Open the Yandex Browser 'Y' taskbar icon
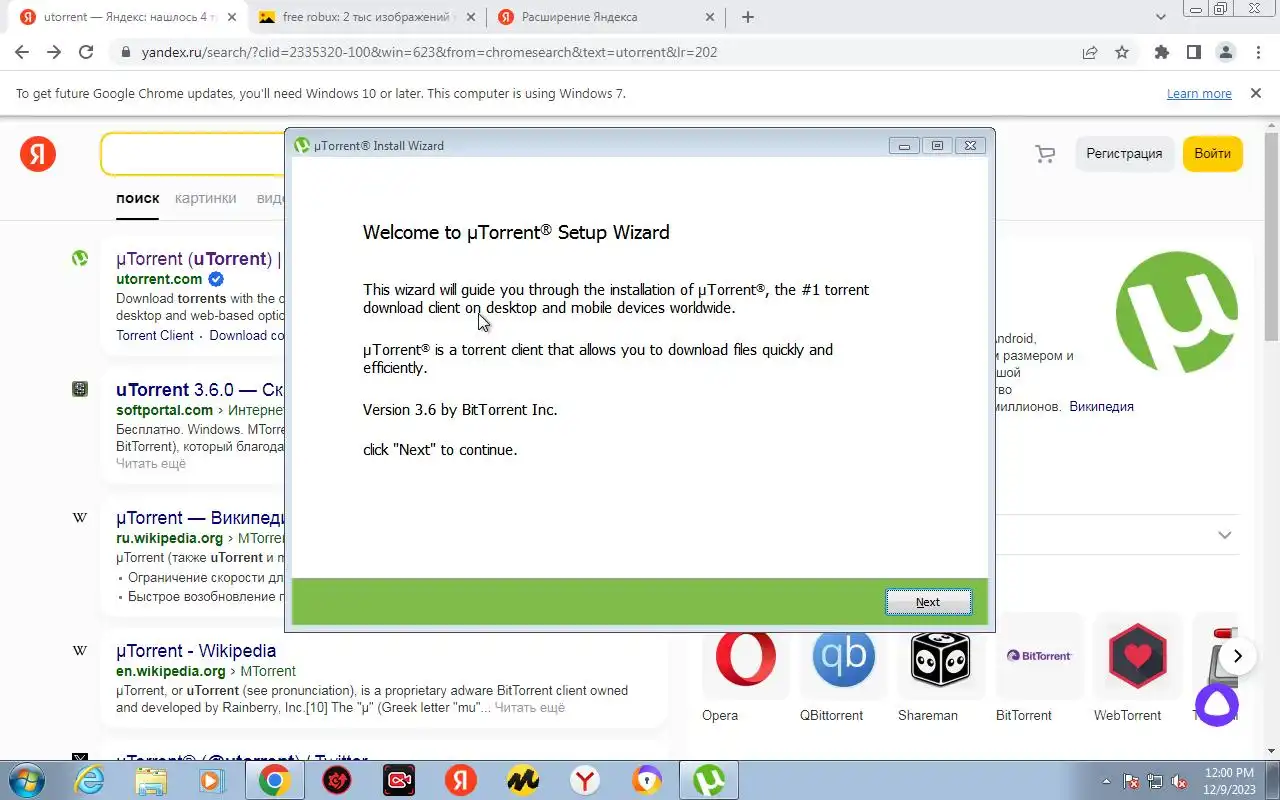This screenshot has width=1280, height=800. (585, 781)
